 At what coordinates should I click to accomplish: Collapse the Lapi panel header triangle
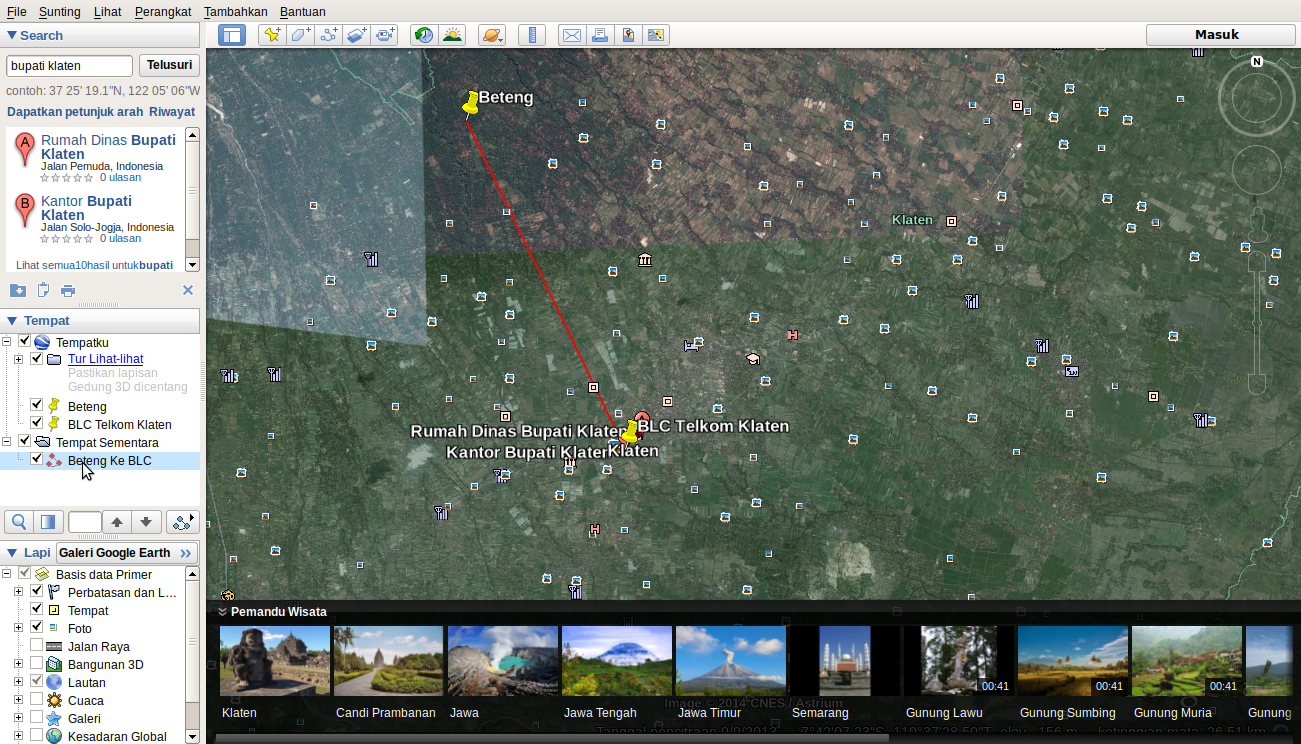coord(12,552)
